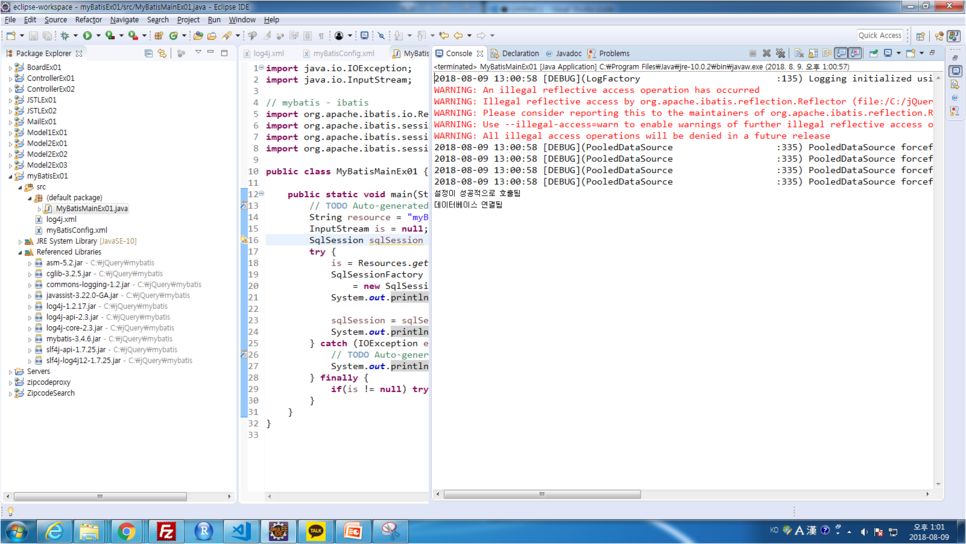Viewport: 966px width, 544px height.
Task: Open the Window menu
Action: 242,20
